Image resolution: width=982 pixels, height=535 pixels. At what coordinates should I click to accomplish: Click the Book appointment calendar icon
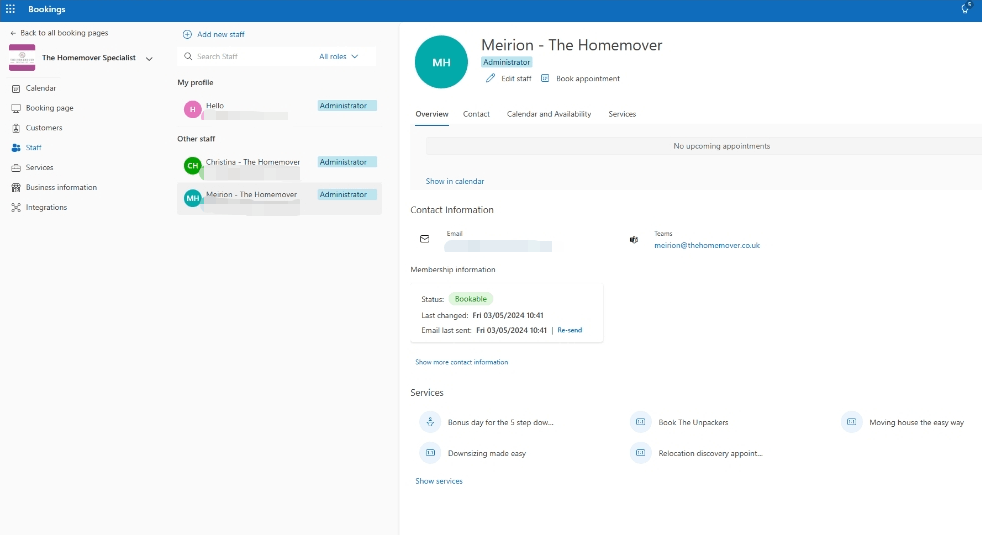click(x=545, y=78)
